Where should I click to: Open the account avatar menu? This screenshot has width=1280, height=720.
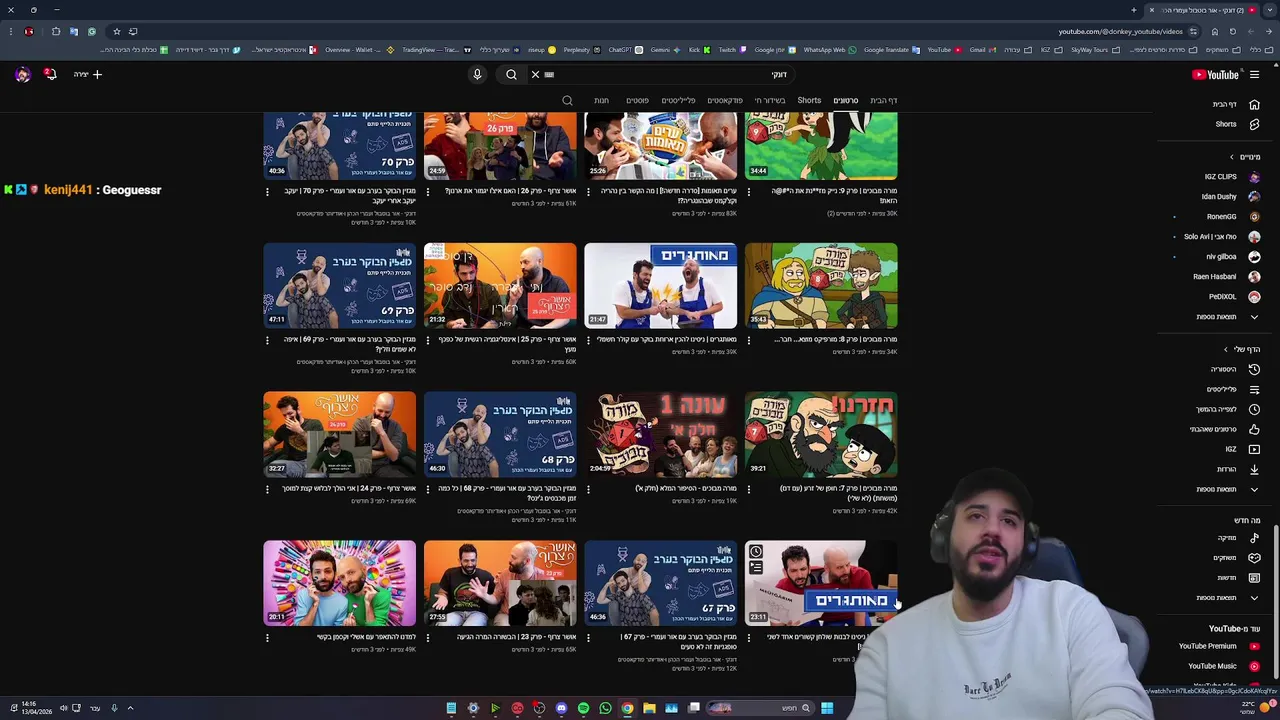click(x=22, y=74)
